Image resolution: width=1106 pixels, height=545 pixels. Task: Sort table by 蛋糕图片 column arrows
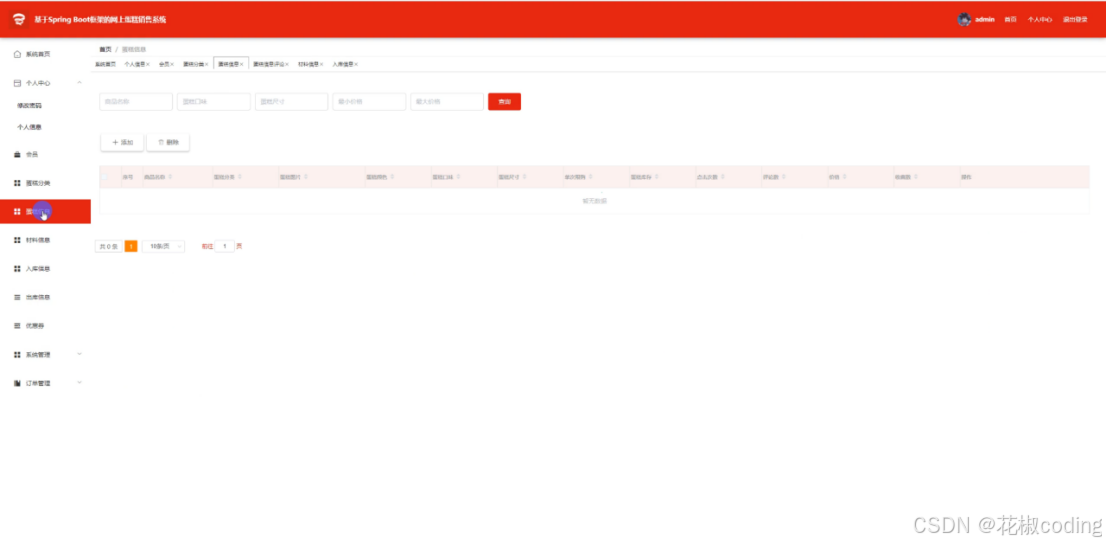pyautogui.click(x=306, y=177)
